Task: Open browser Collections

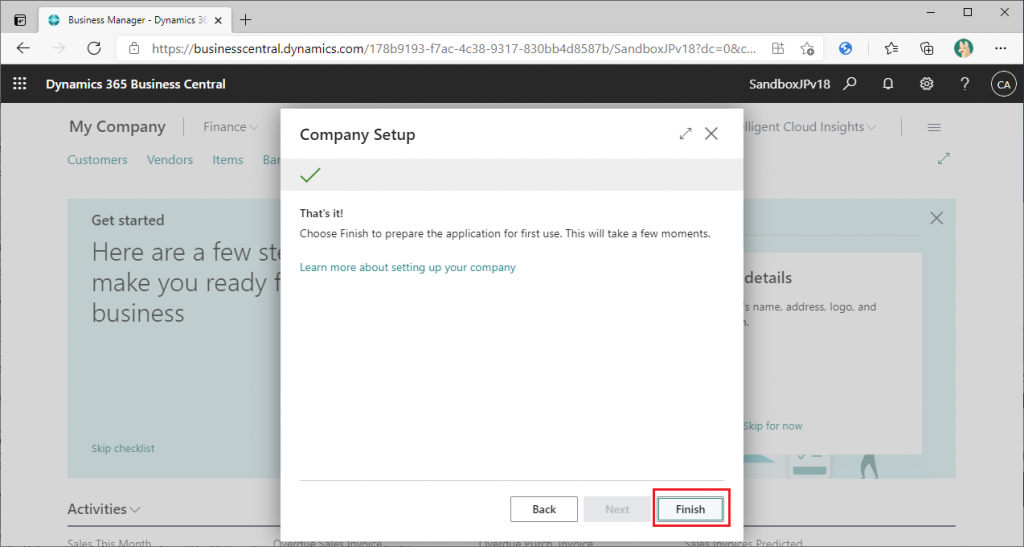Action: [927, 48]
